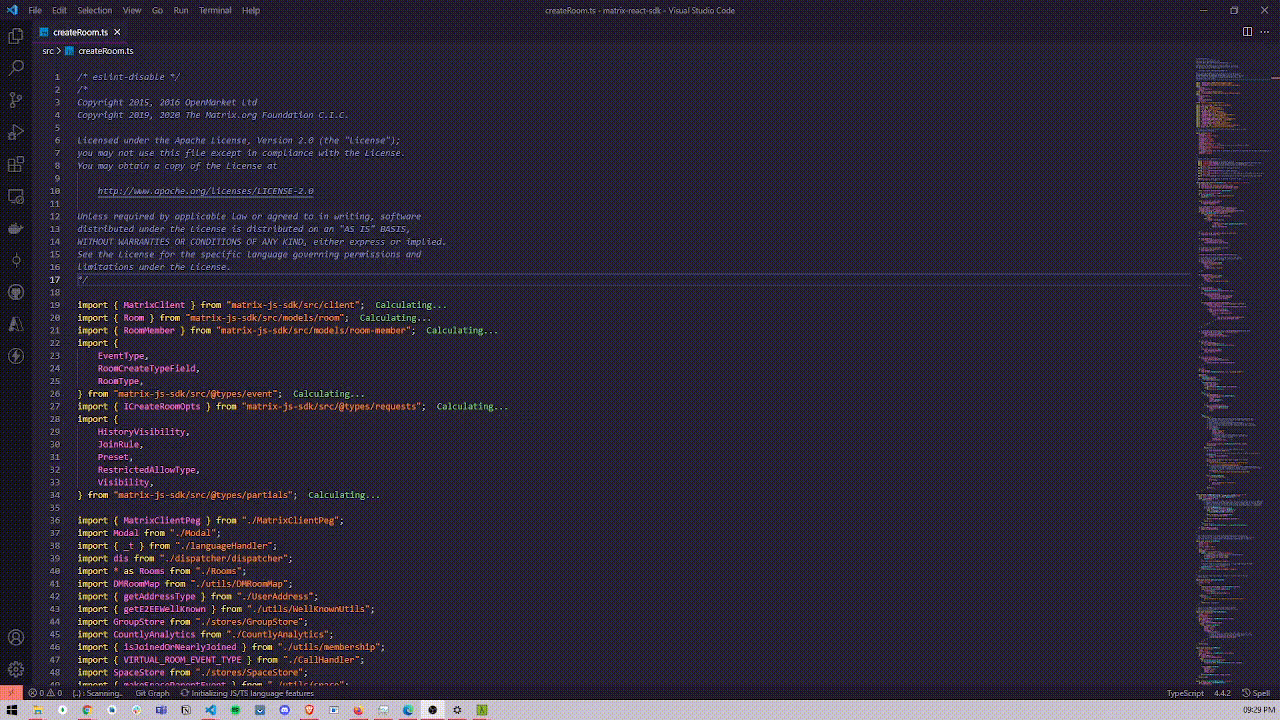1280x720 pixels.
Task: Click line number 22 in the gutter
Action: pos(55,343)
